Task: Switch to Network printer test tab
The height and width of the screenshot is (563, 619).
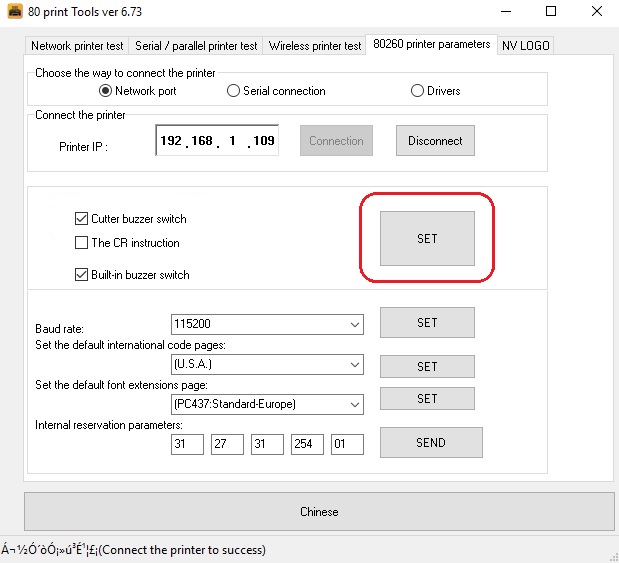Action: tap(78, 46)
